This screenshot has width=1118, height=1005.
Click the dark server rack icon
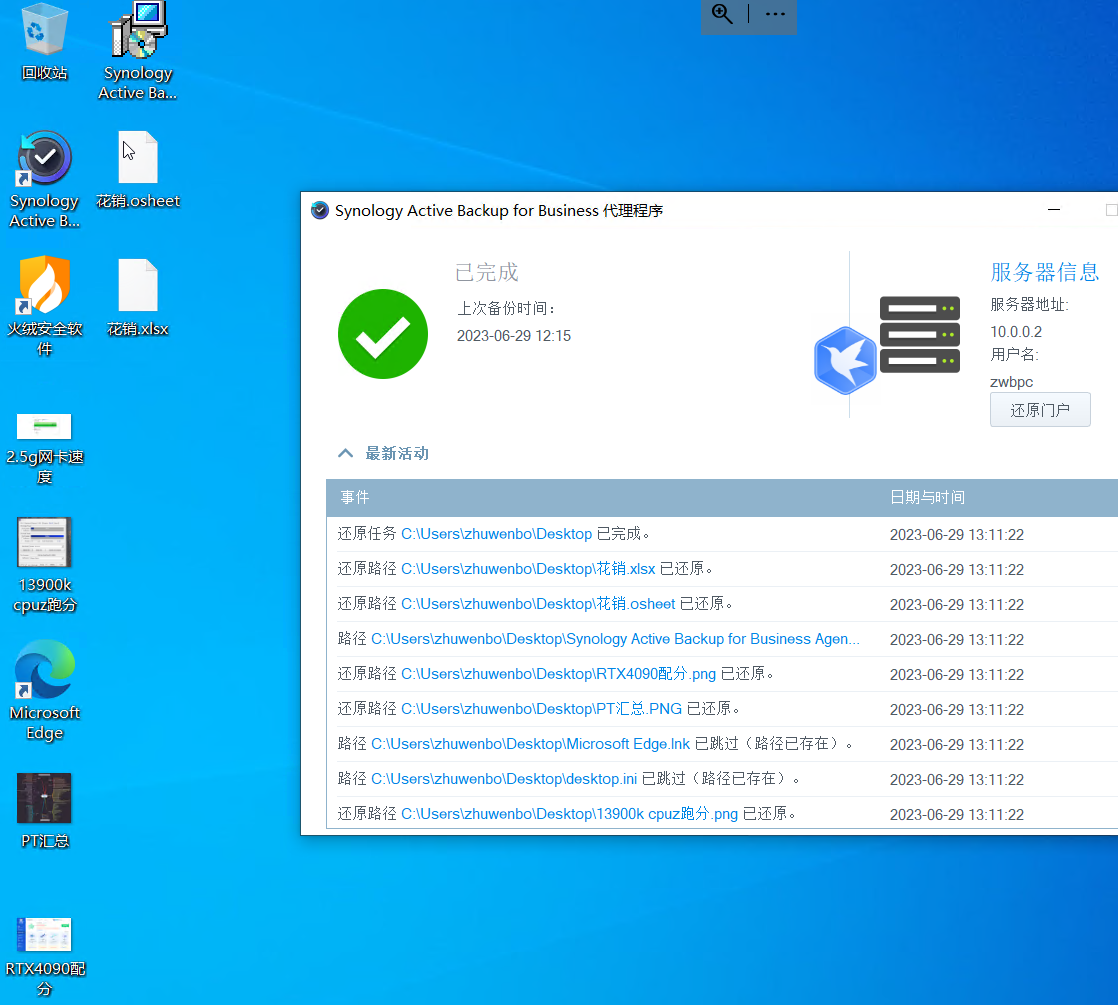pos(920,334)
